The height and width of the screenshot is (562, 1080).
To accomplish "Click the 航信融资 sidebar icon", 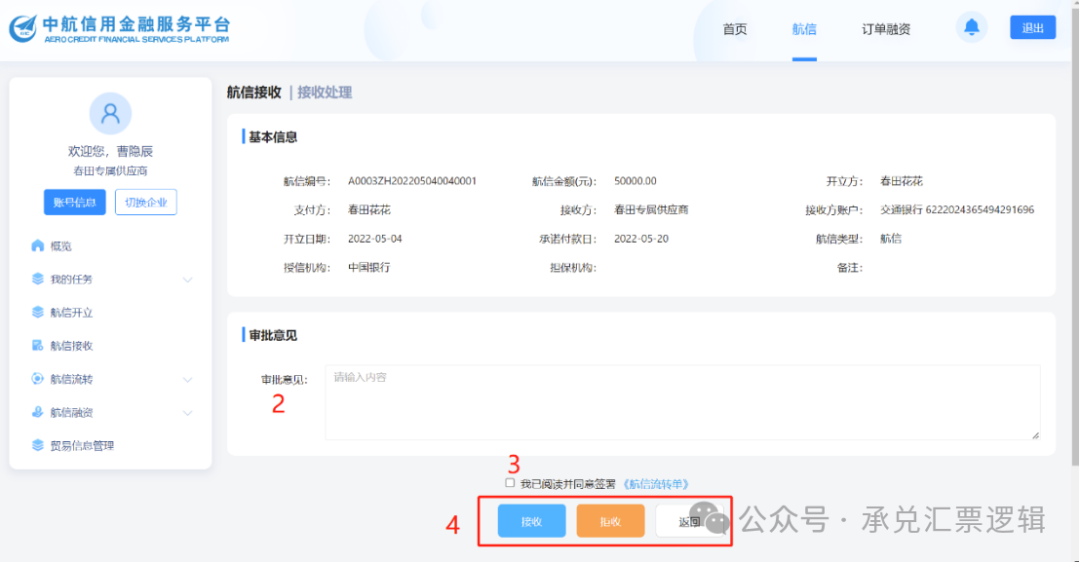I will pyautogui.click(x=38, y=412).
